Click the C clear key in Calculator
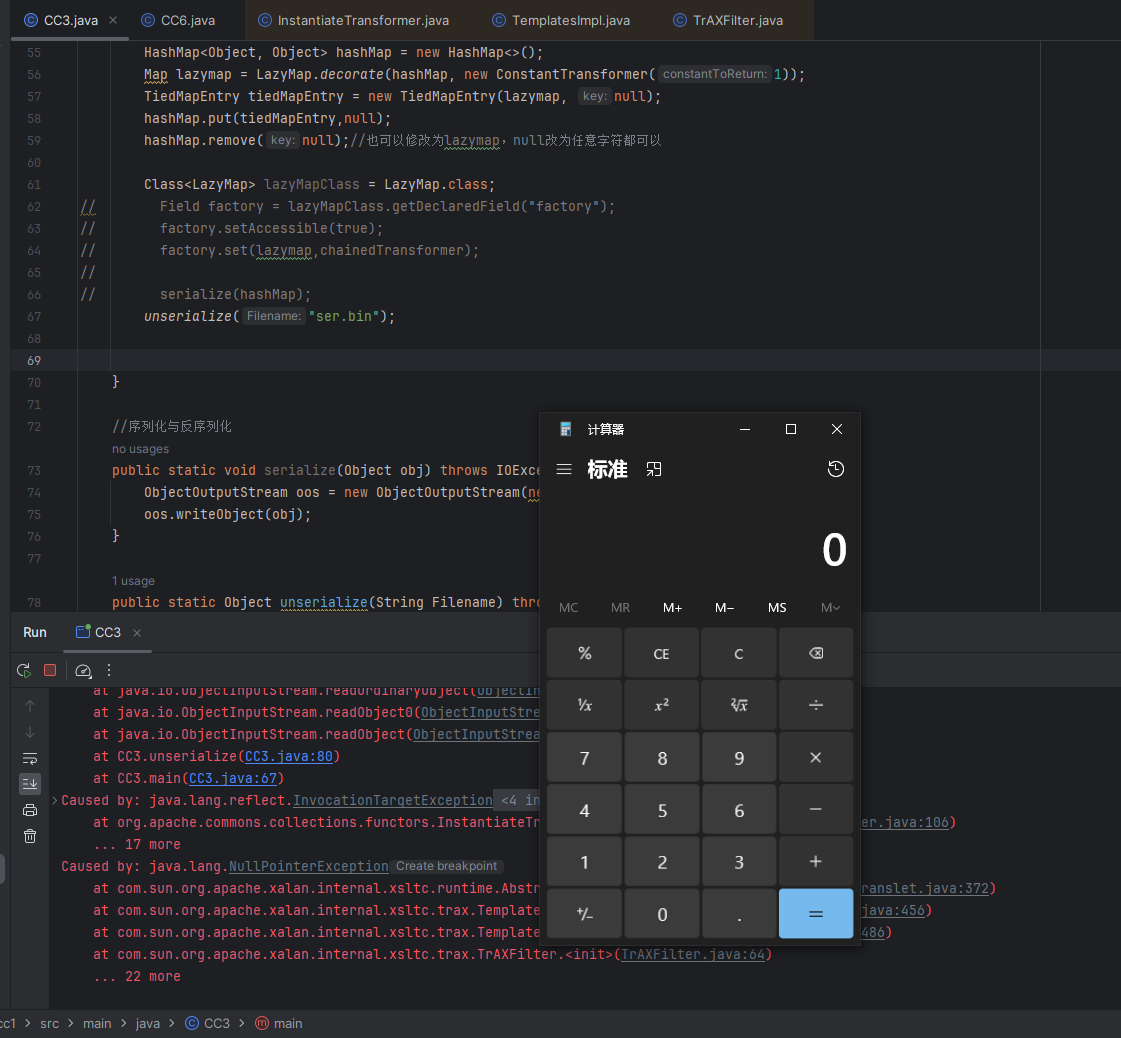 coord(739,653)
